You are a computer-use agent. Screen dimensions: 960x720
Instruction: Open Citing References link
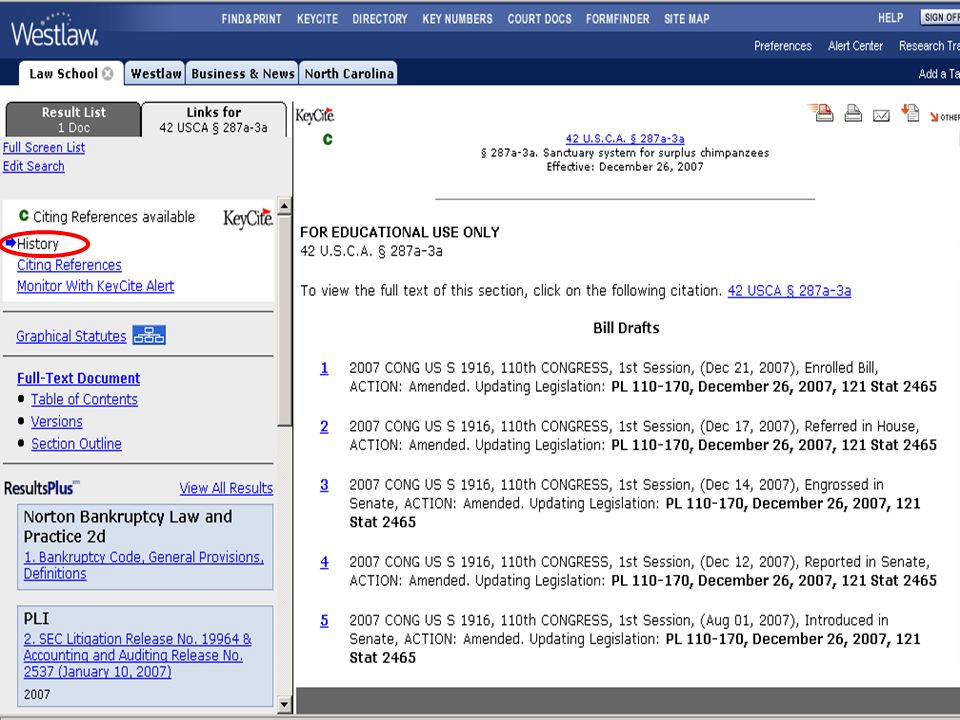coord(69,265)
